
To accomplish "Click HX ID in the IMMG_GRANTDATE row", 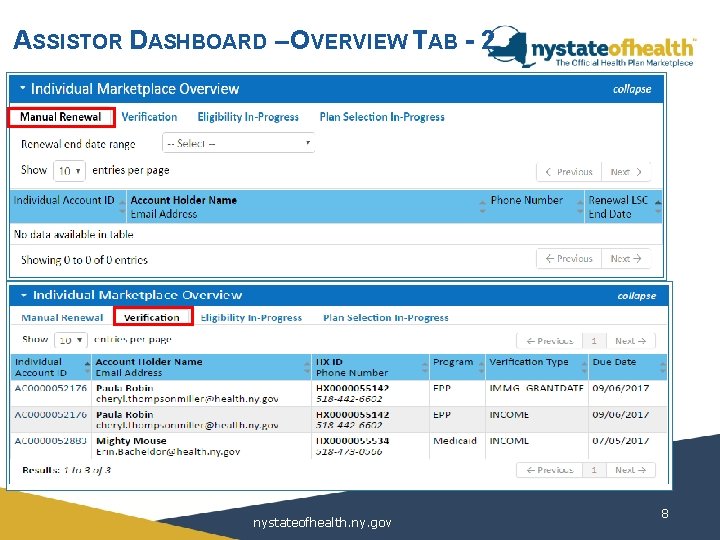I will click(x=352, y=388).
